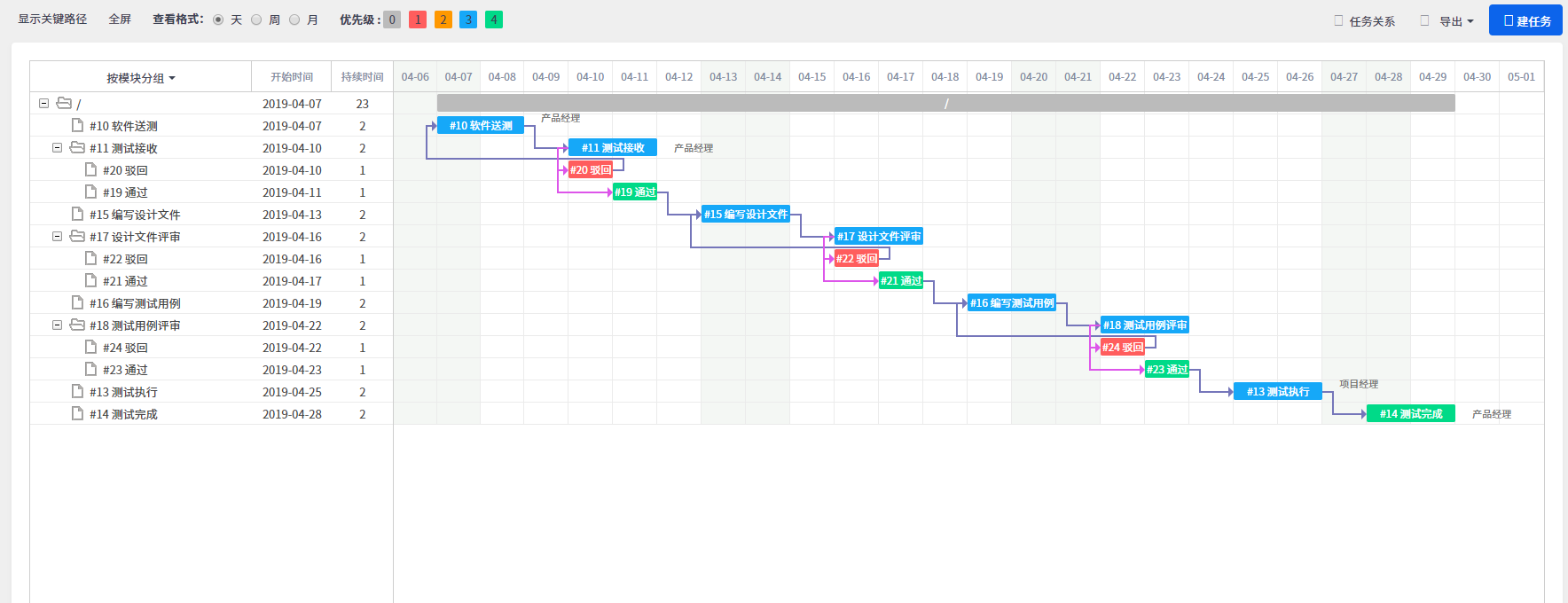Click the 建任务 button
The image size is (1568, 603).
[x=1525, y=20]
